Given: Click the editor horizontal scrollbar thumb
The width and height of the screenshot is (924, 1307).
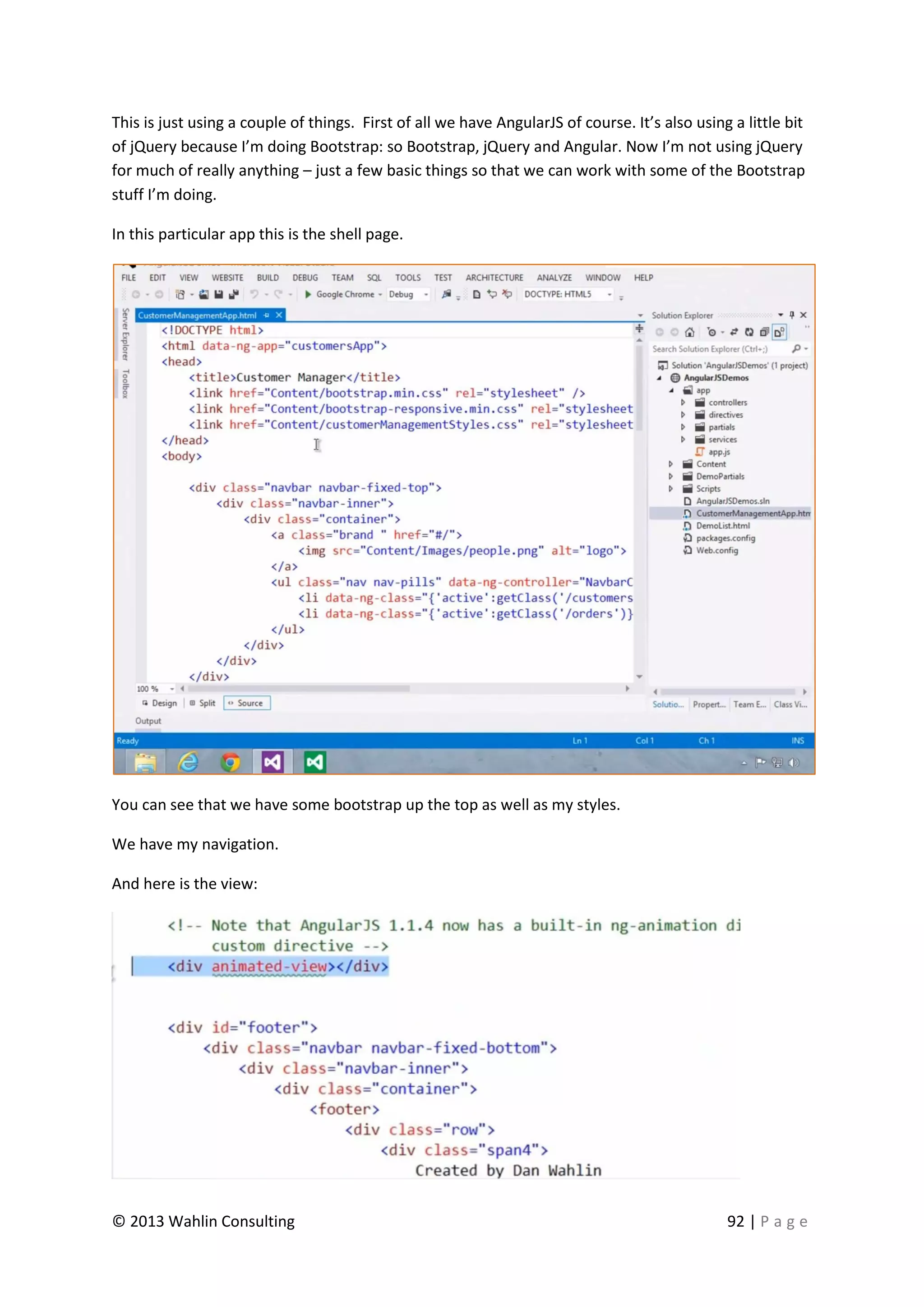Looking at the screenshot, I should click(298, 689).
